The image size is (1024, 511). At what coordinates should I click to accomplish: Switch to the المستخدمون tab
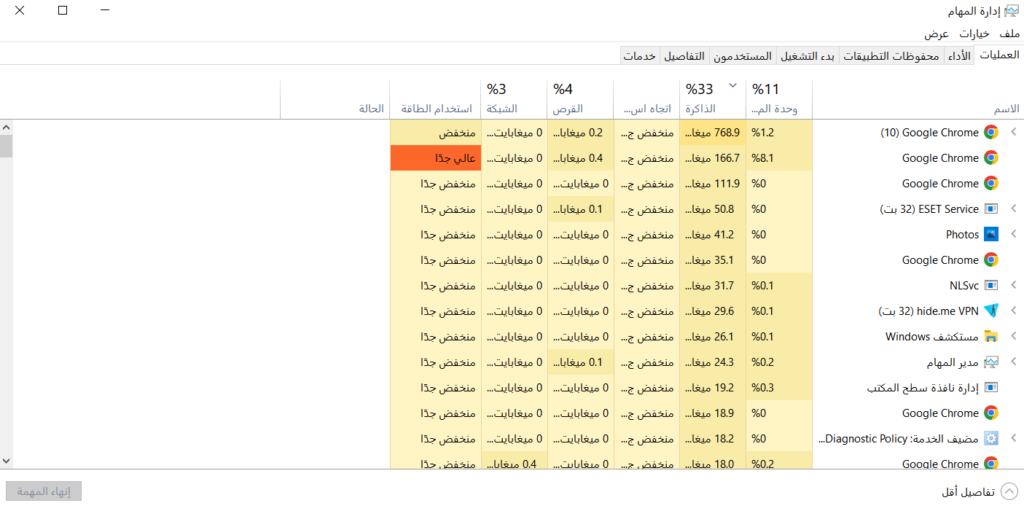point(742,56)
